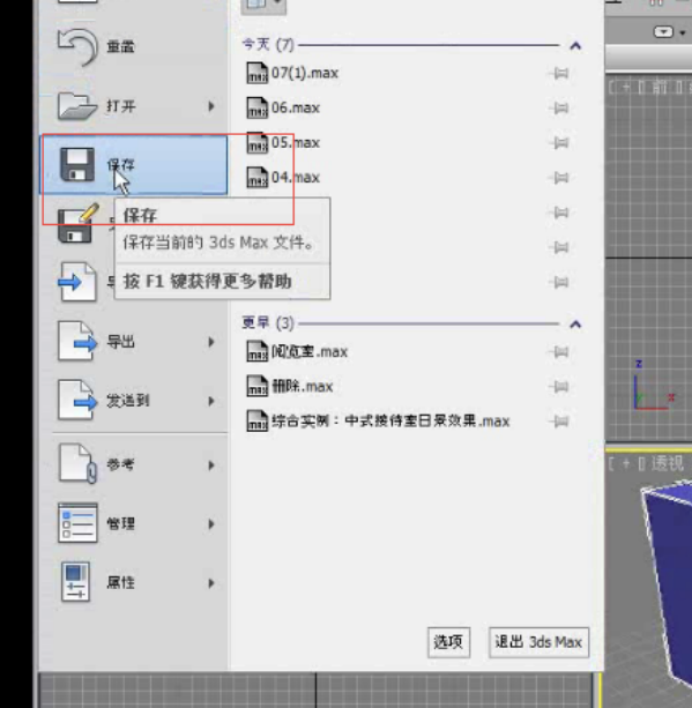Click the 发送到 (Send To) icon

(x=77, y=401)
